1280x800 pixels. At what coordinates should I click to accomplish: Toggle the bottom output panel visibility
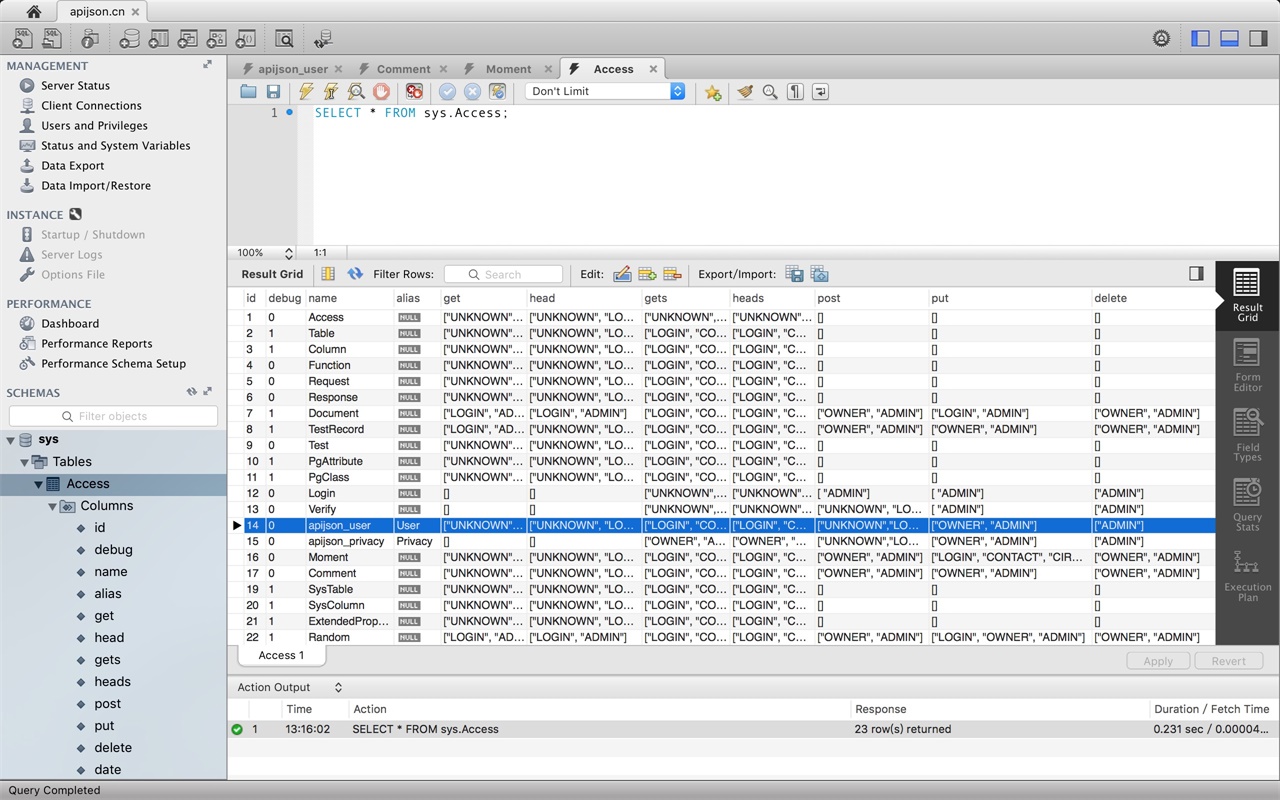click(x=1230, y=39)
